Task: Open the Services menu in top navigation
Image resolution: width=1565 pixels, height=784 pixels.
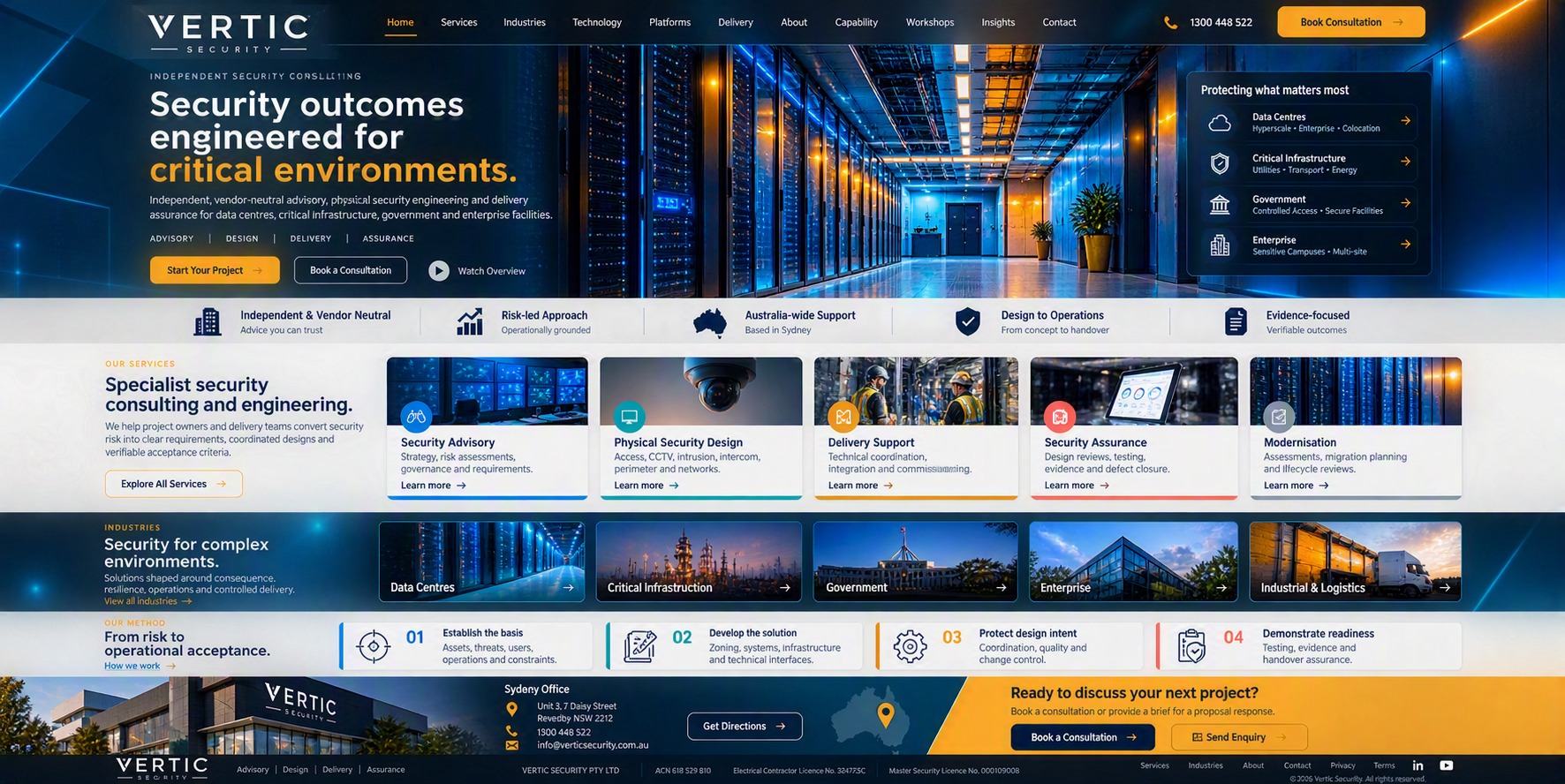Action: [x=459, y=22]
